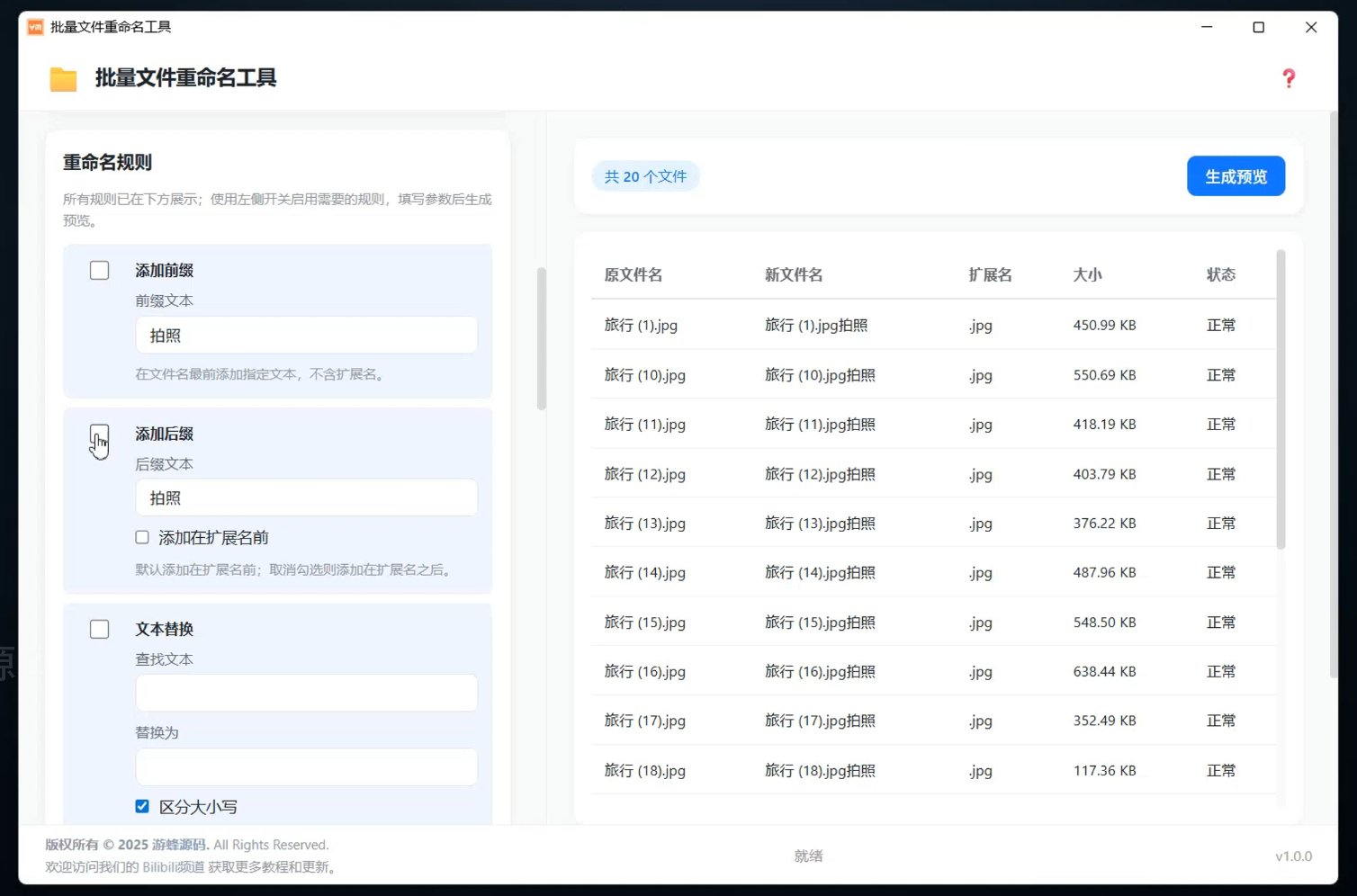Click the 新文件名 column header
This screenshot has width=1357, height=896.
click(794, 274)
